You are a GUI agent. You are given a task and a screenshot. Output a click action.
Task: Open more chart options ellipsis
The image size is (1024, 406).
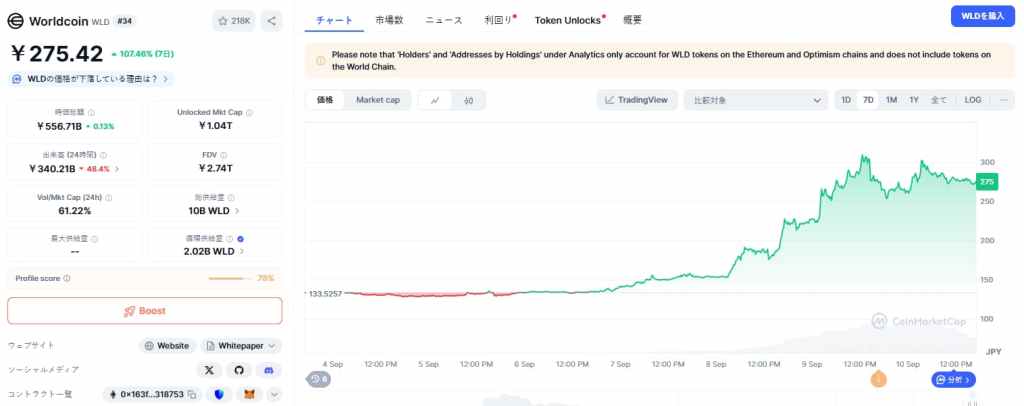[1004, 100]
